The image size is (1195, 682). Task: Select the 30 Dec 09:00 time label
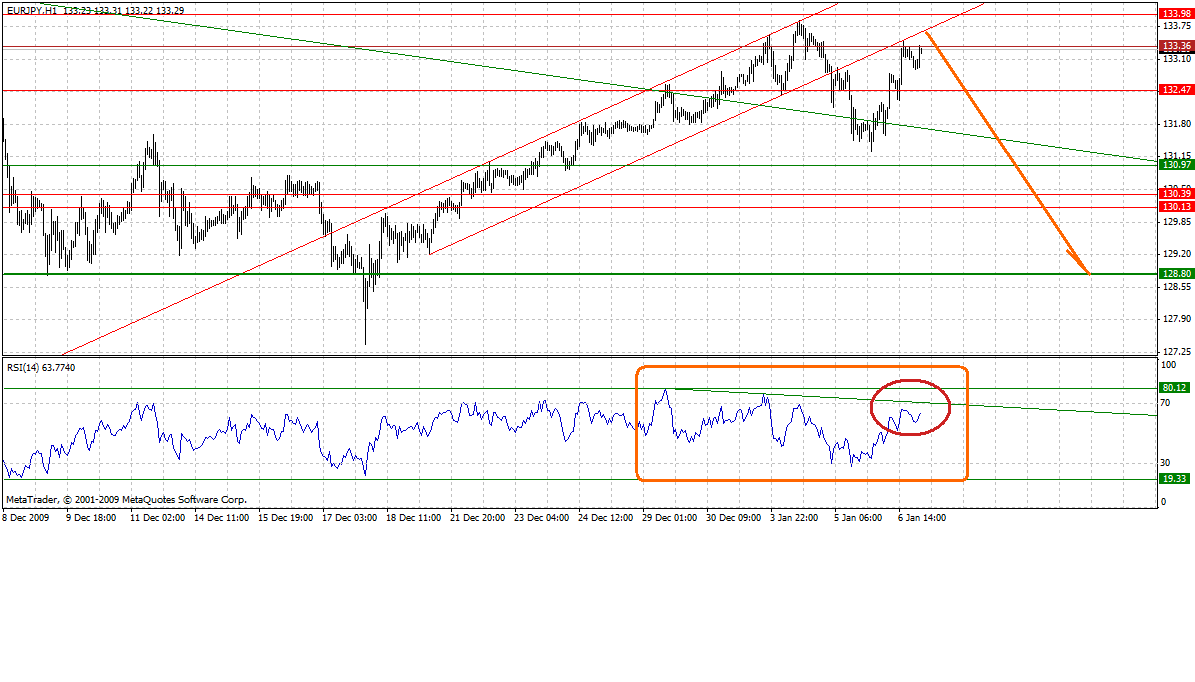click(x=734, y=517)
